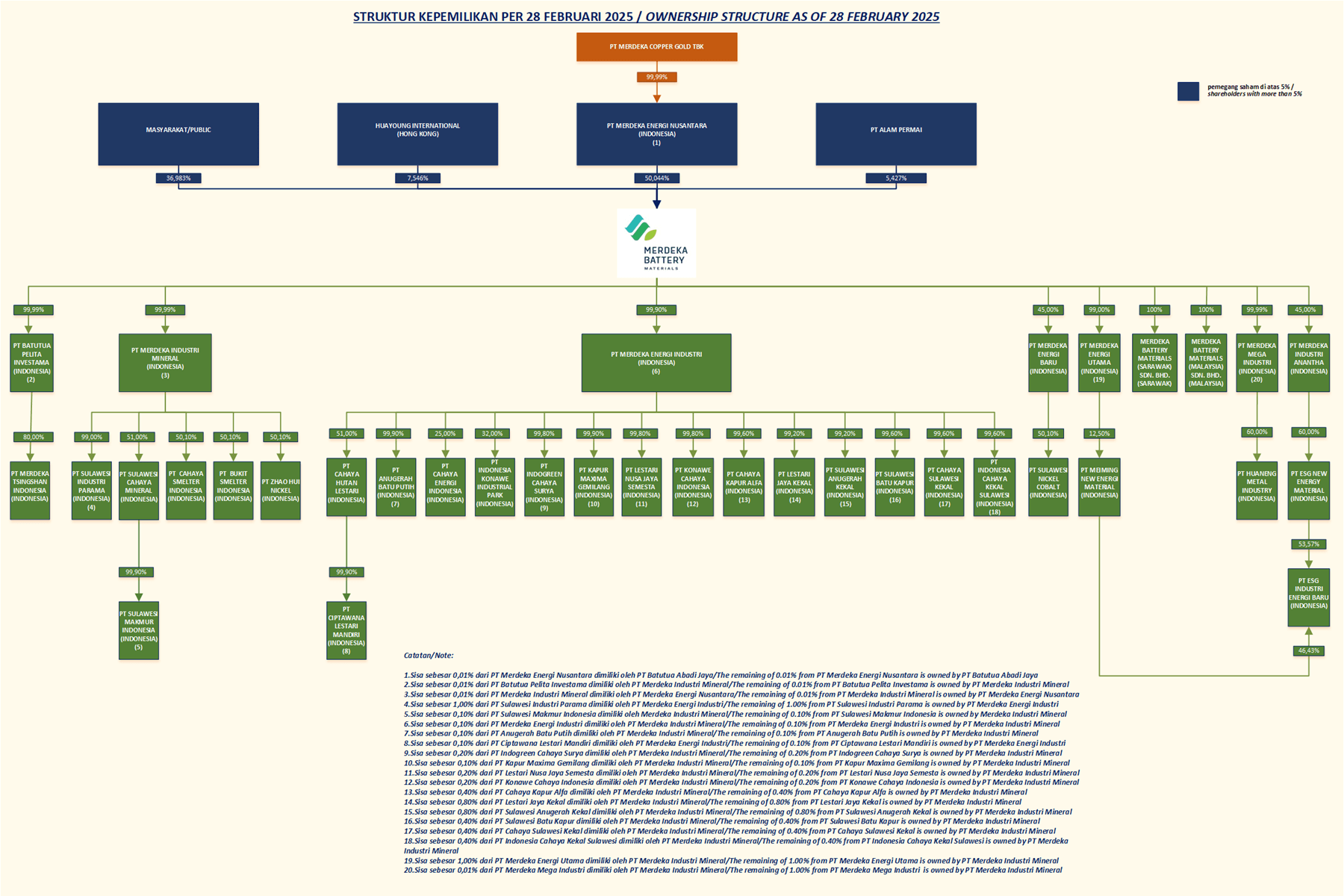
Task: Select the PT Merdeka Industri Mineral box
Action: (x=165, y=362)
